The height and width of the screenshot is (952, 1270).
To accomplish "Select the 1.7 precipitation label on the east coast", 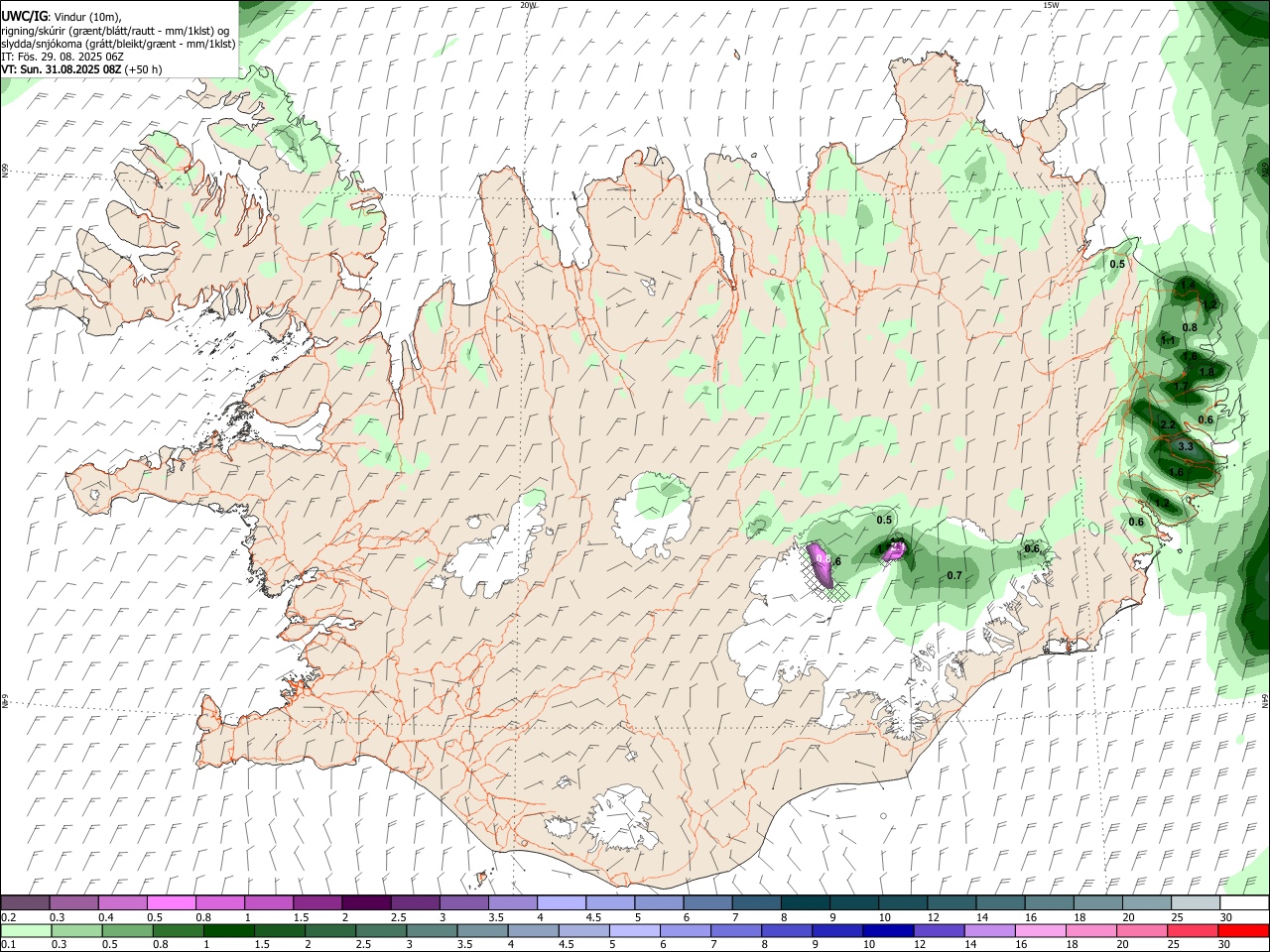I will (1181, 387).
